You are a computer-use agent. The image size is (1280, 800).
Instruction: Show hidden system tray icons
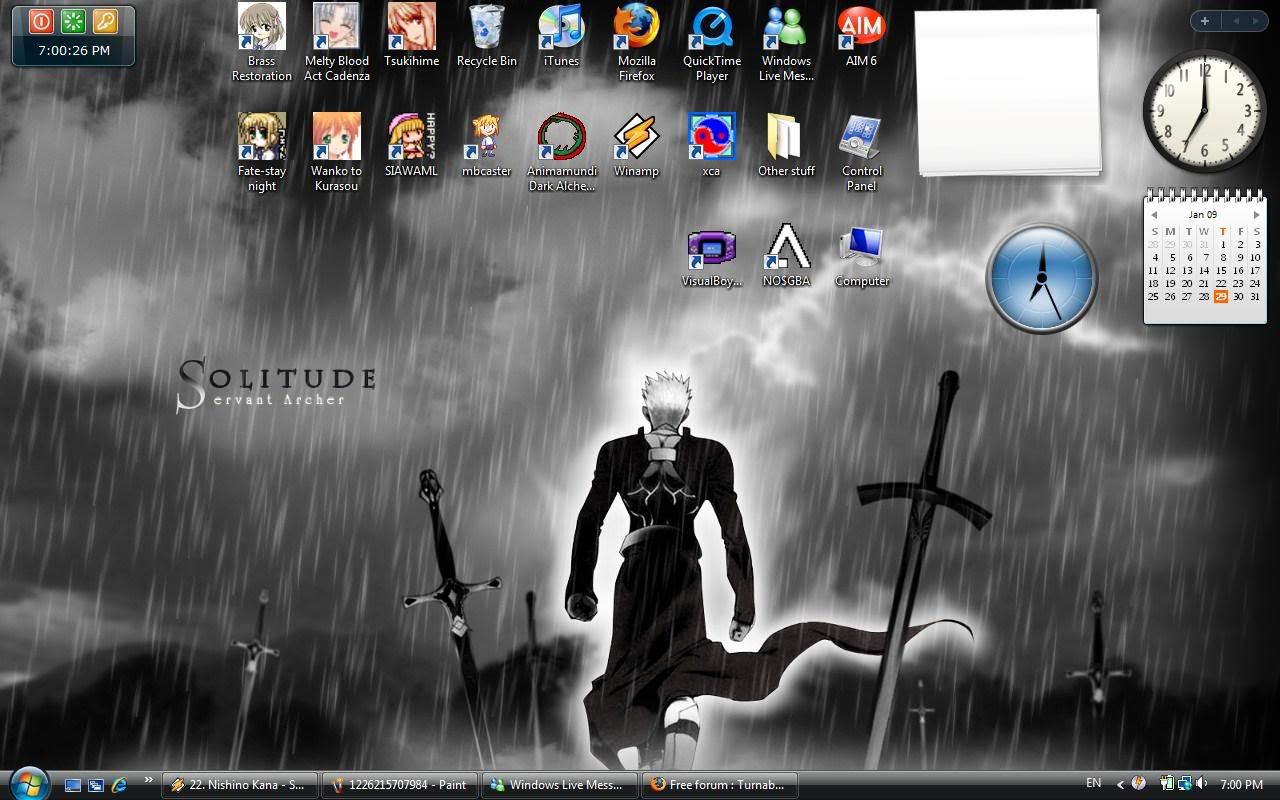1120,785
